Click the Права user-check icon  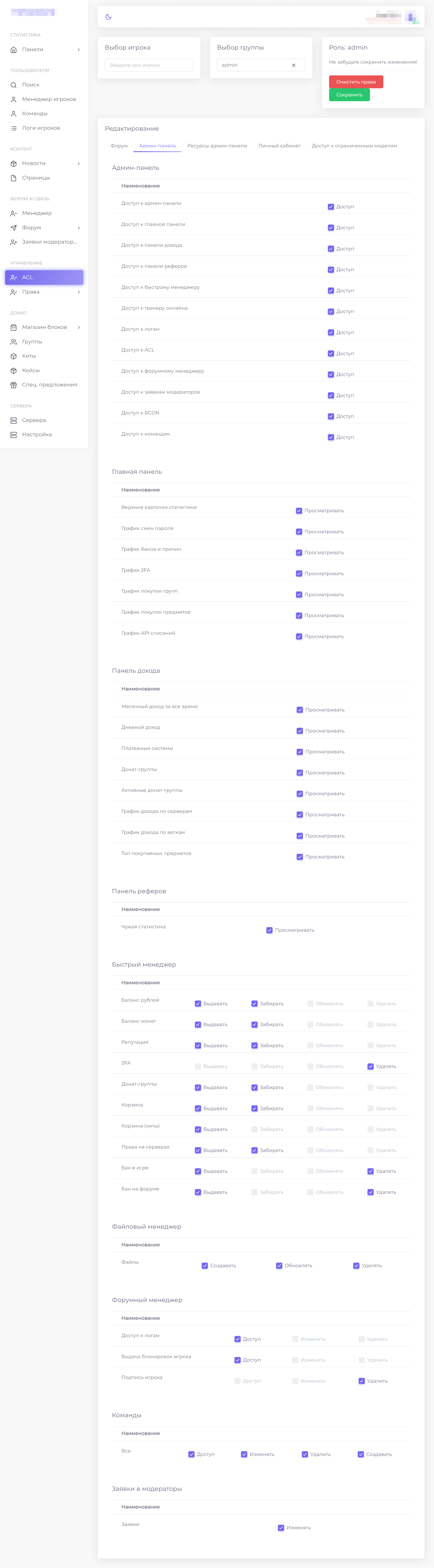(x=13, y=292)
